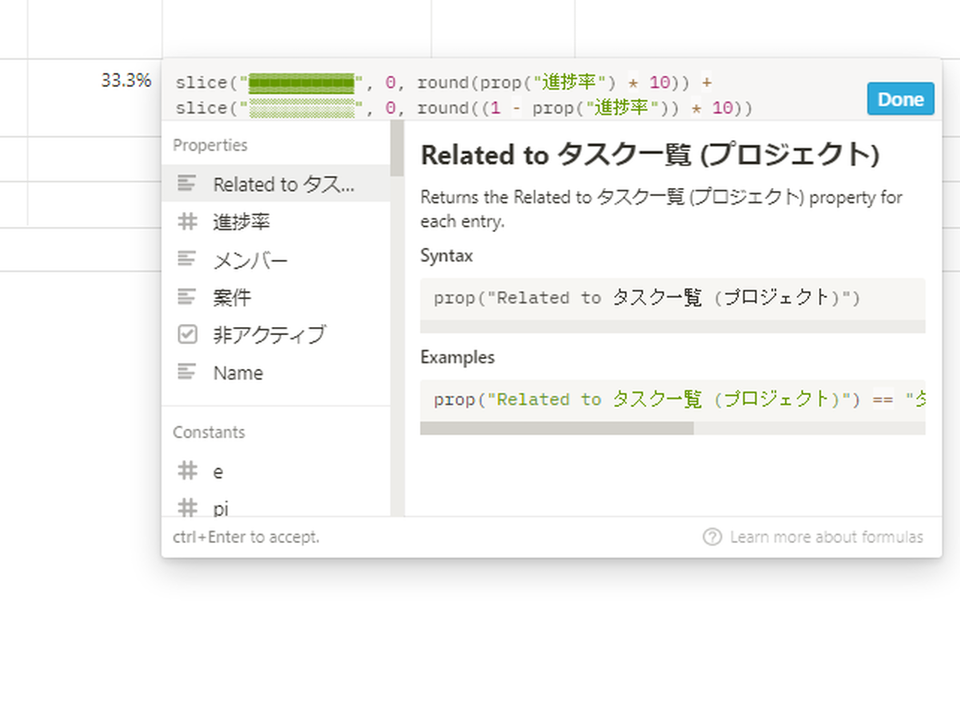Click the text icon beside Related to タス...

click(x=187, y=183)
